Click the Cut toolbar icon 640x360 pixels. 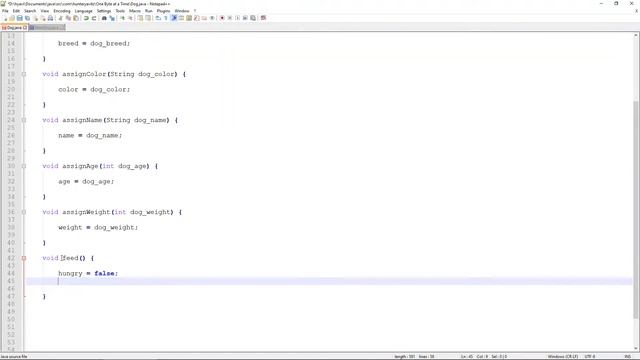coord(60,18)
